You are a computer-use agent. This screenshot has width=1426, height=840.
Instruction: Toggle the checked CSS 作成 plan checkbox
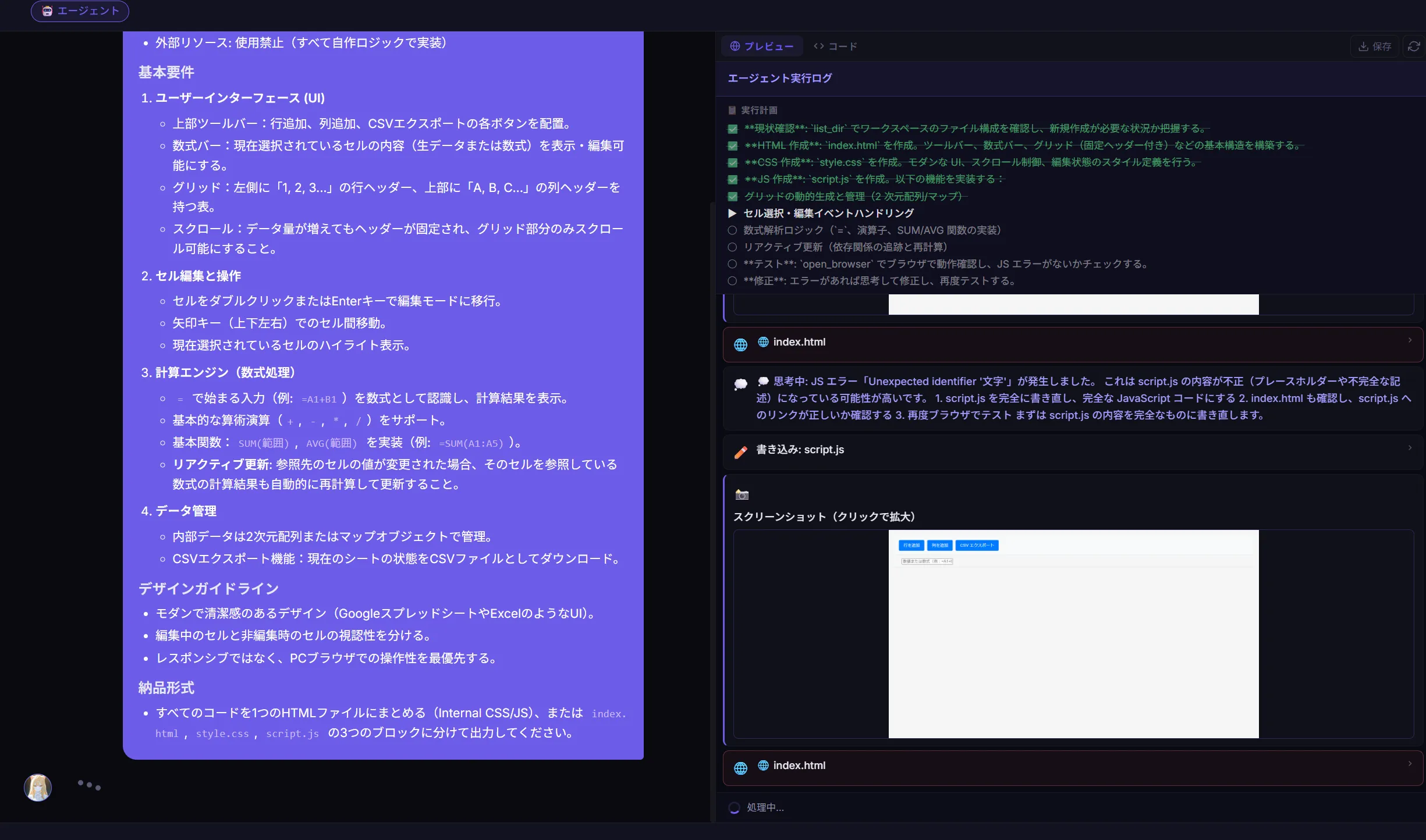point(733,162)
